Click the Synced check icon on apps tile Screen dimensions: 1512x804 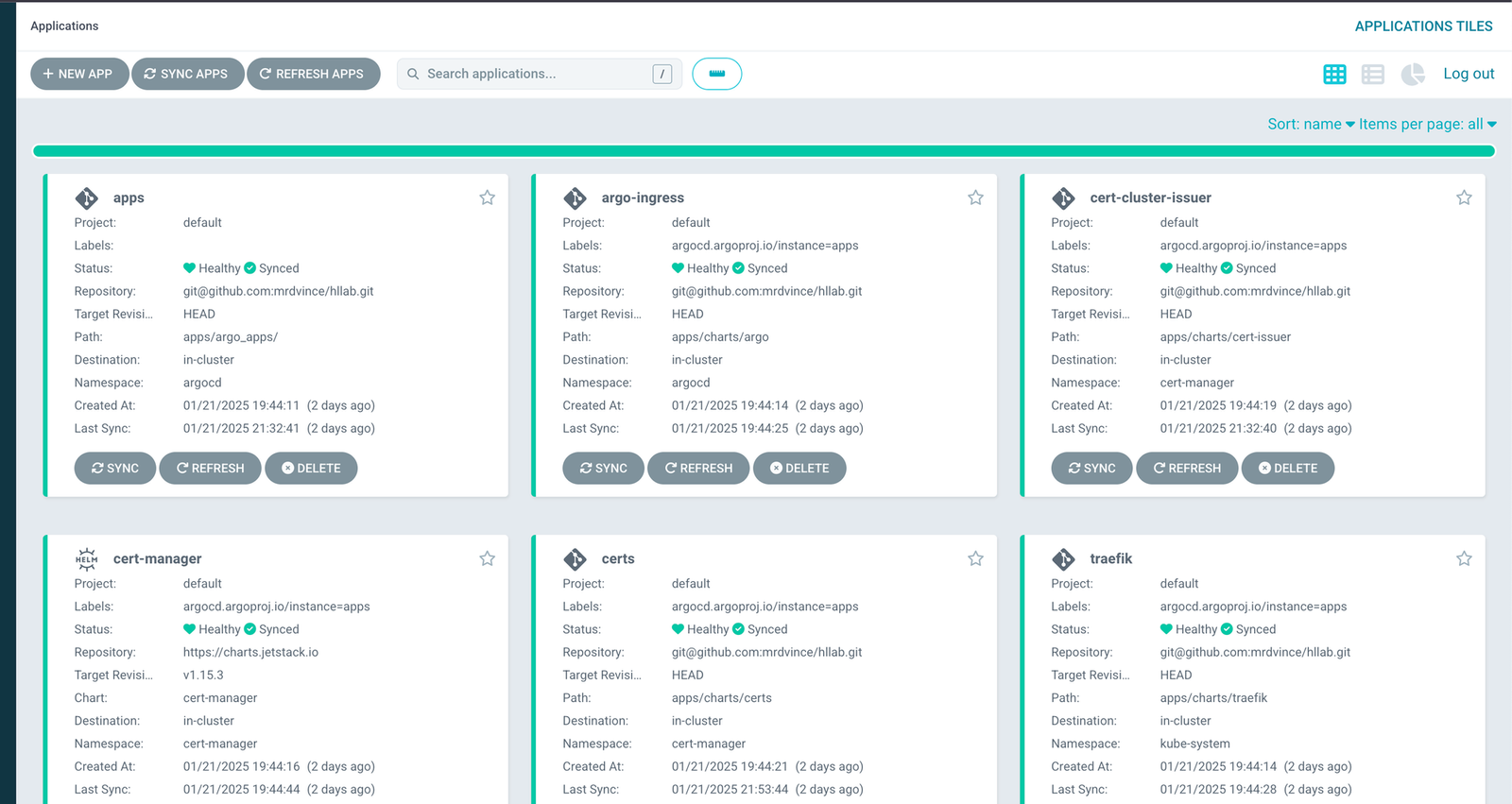click(250, 268)
